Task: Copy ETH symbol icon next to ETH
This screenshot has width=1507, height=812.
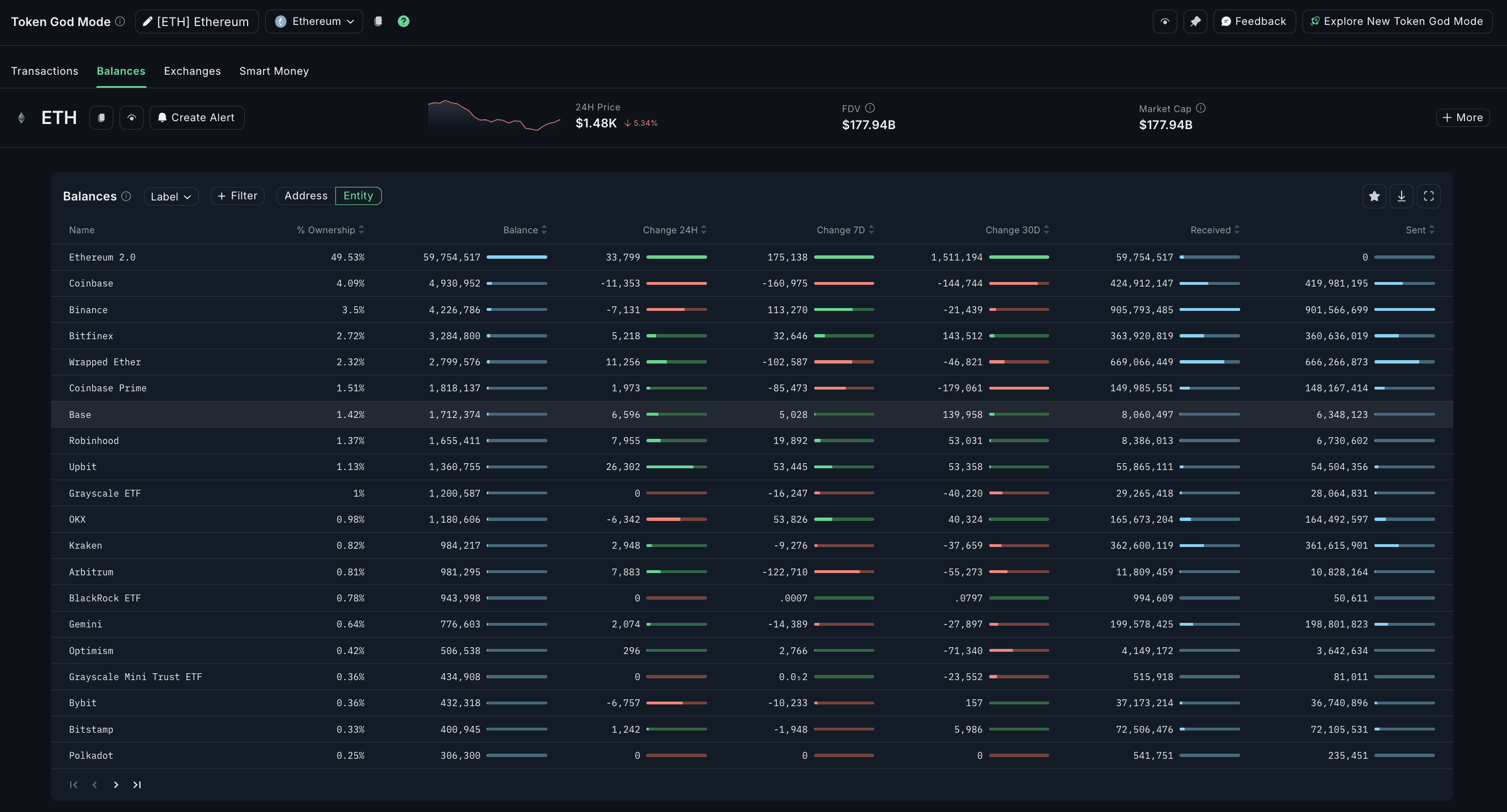Action: click(x=101, y=118)
